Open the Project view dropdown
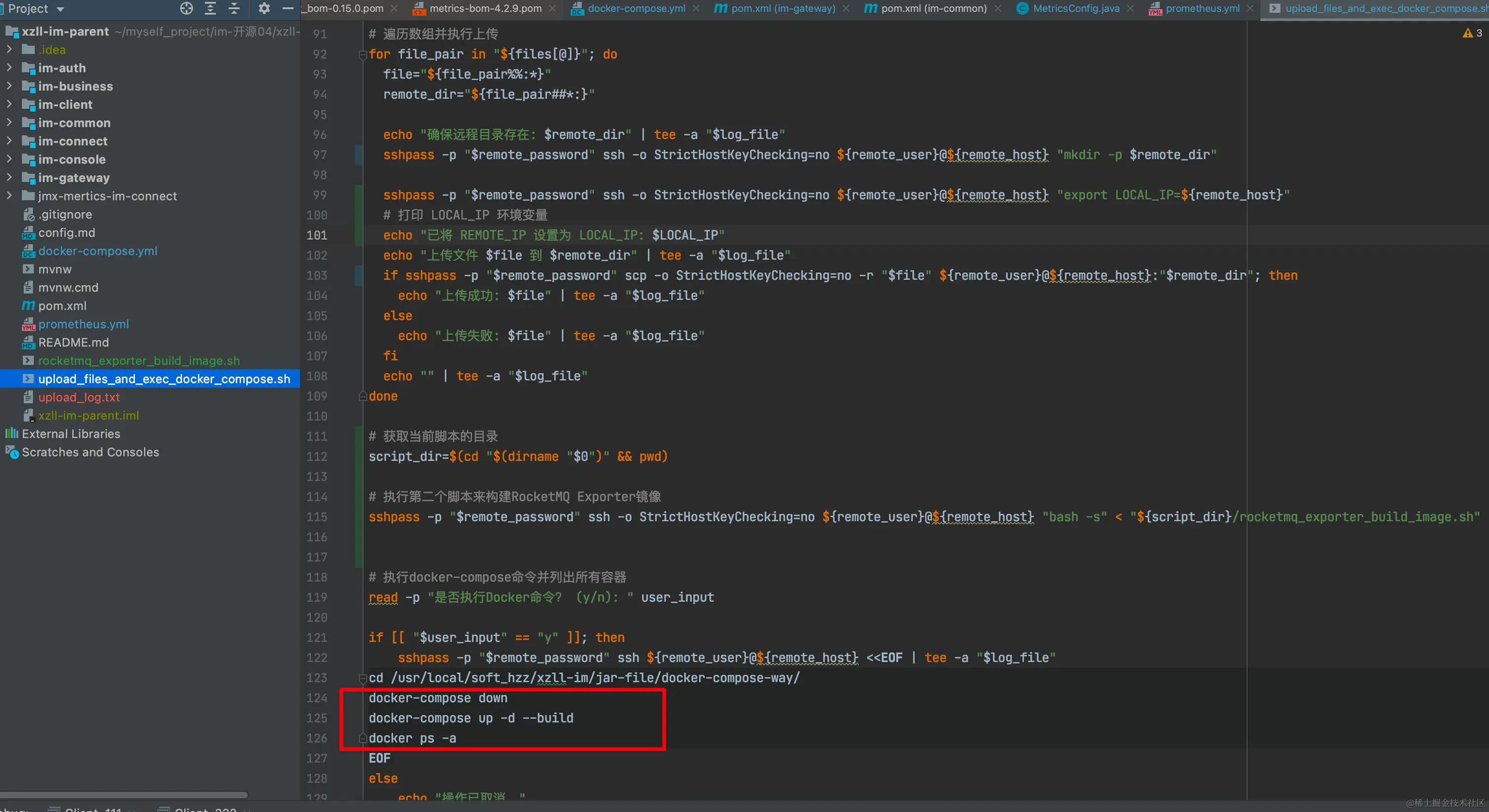The image size is (1489, 812). (60, 9)
